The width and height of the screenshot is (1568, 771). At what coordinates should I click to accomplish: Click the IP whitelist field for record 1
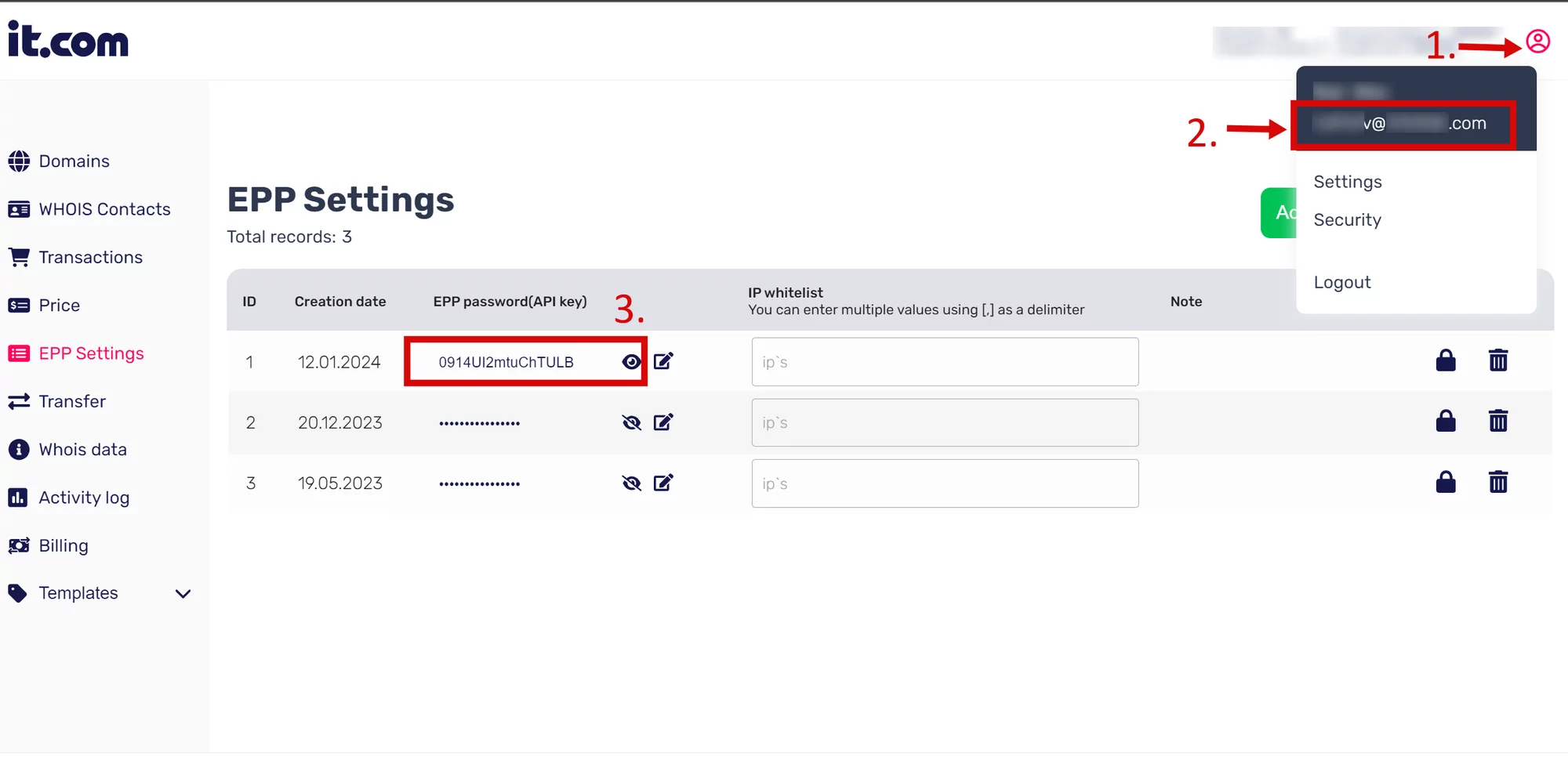945,362
